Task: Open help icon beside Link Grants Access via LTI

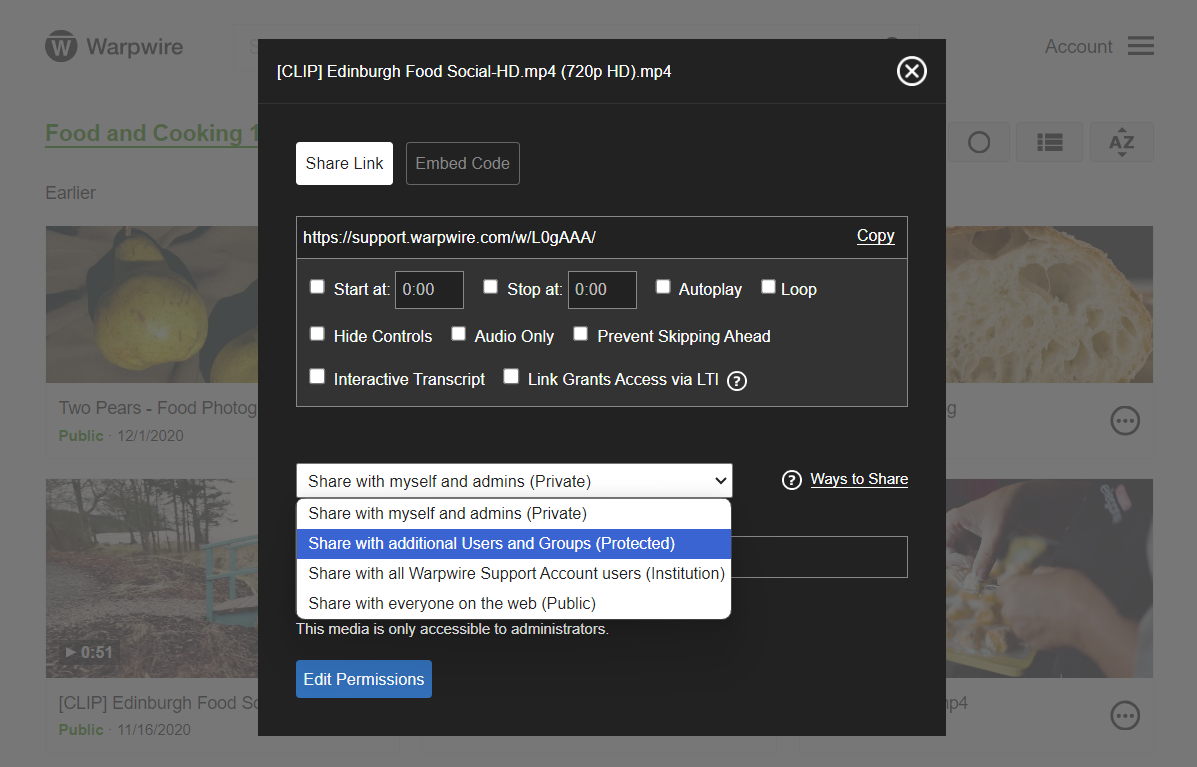Action: 737,381
